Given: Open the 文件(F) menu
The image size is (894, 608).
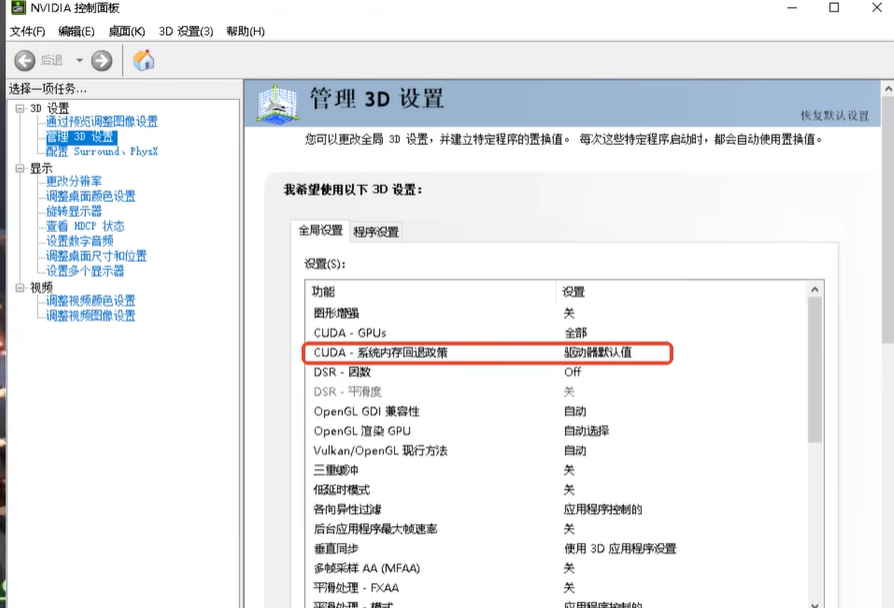Looking at the screenshot, I should 28,32.
